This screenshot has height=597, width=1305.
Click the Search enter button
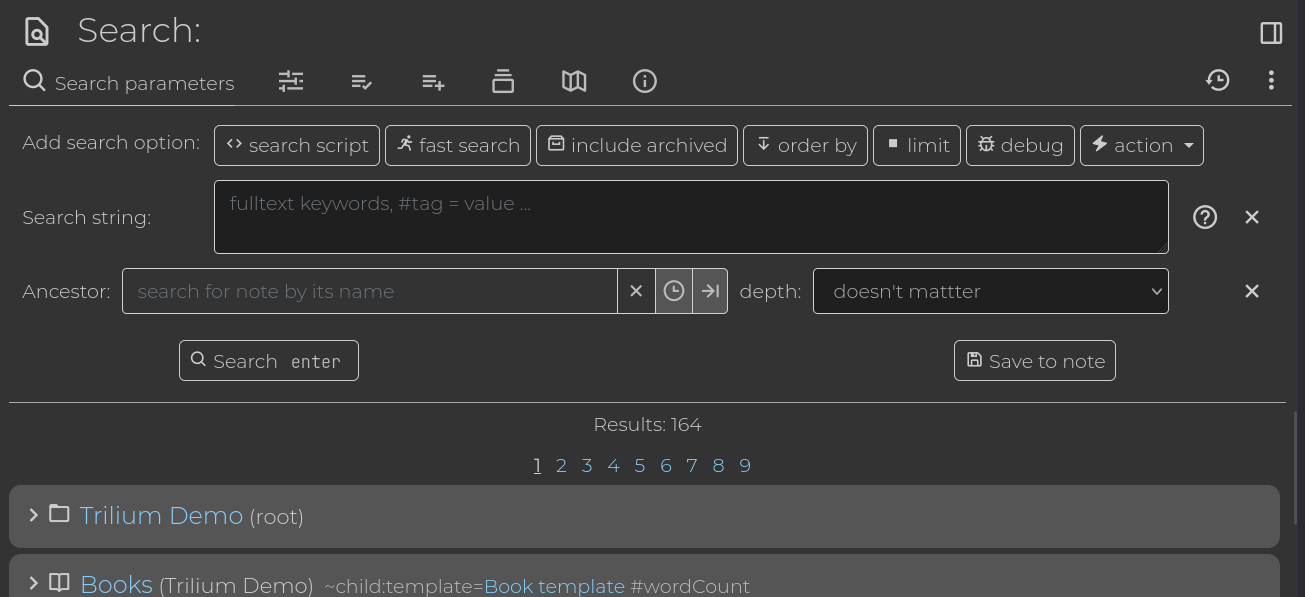269,361
